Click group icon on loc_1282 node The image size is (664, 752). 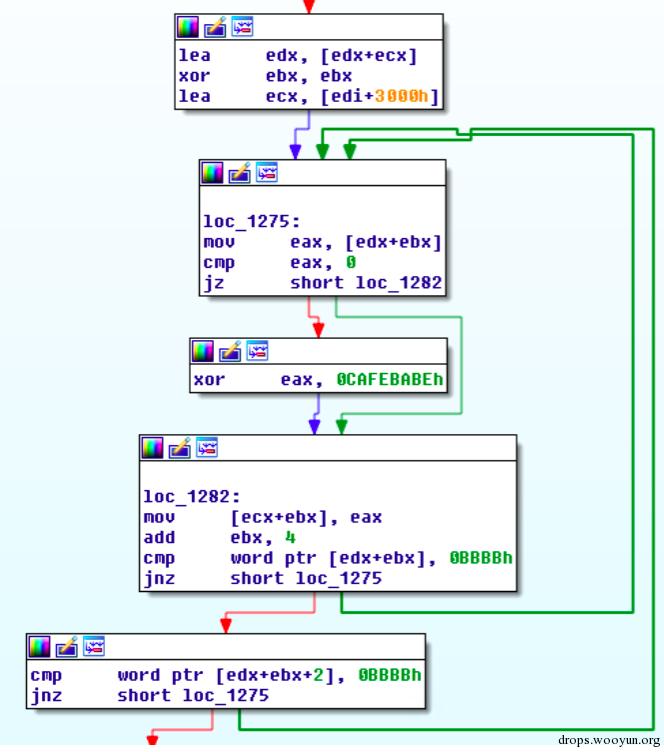pyautogui.click(x=207, y=448)
